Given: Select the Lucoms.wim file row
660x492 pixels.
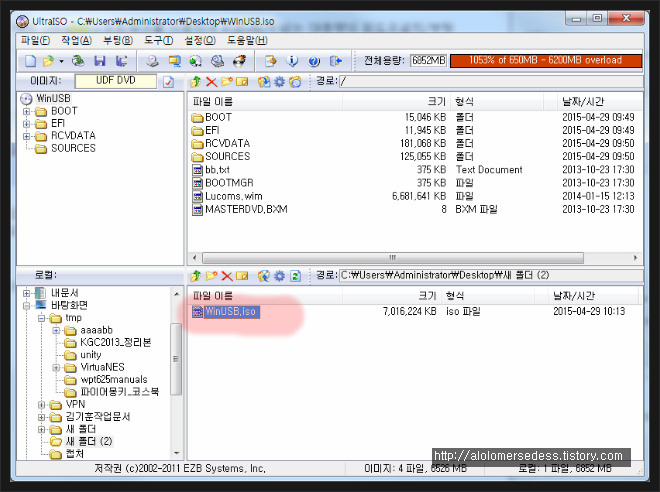Looking at the screenshot, I should [415, 196].
